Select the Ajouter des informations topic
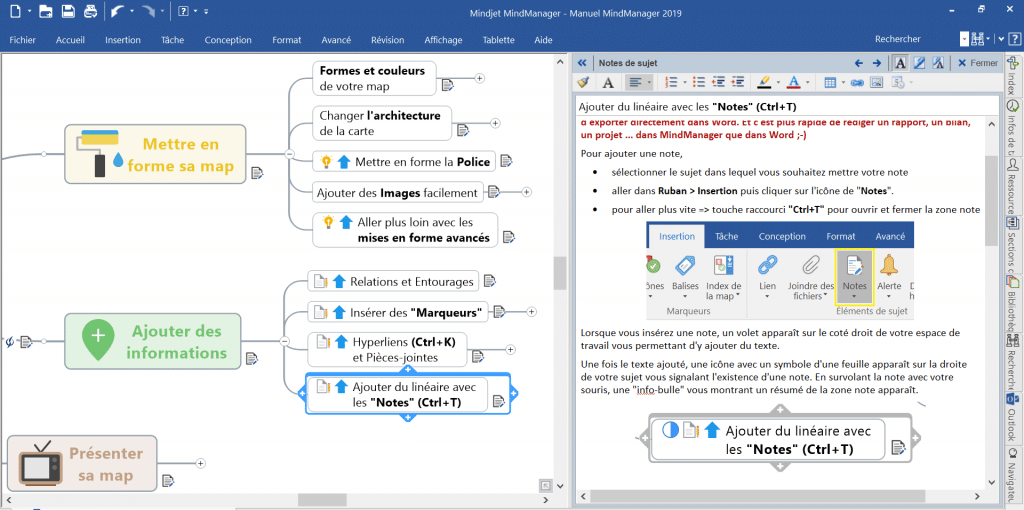This screenshot has width=1024, height=510. (153, 342)
